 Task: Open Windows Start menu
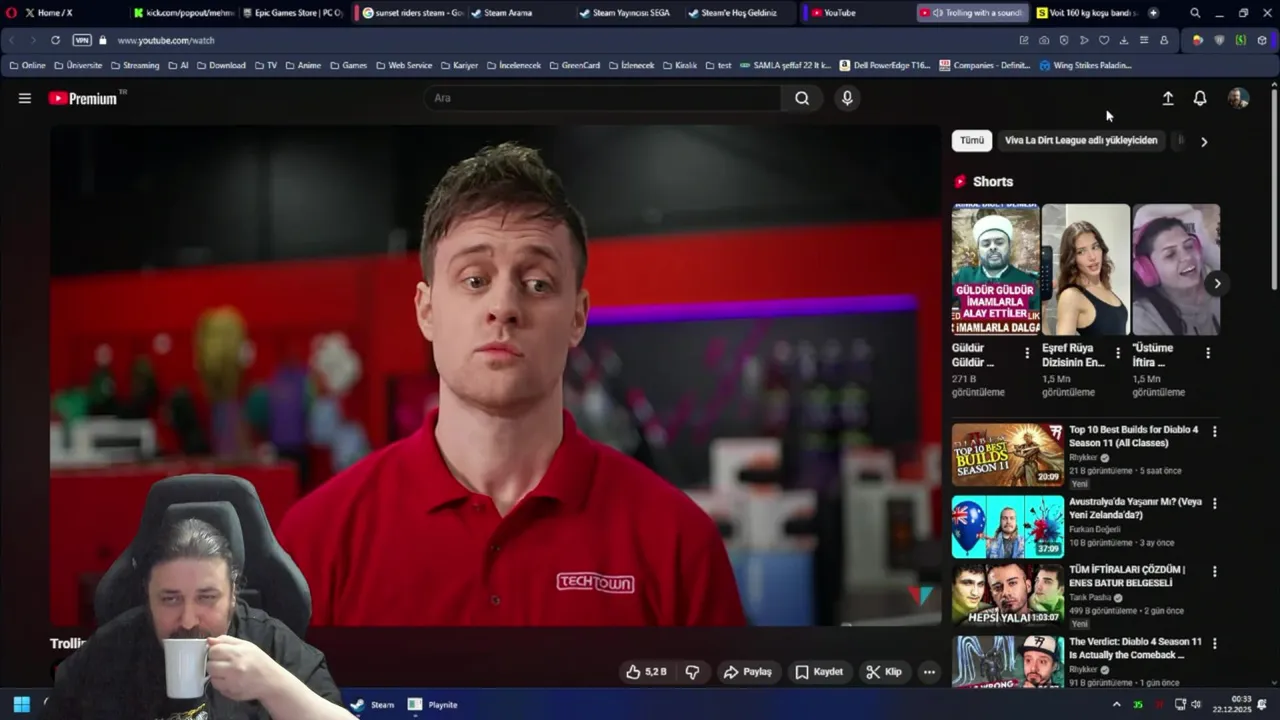click(22, 704)
